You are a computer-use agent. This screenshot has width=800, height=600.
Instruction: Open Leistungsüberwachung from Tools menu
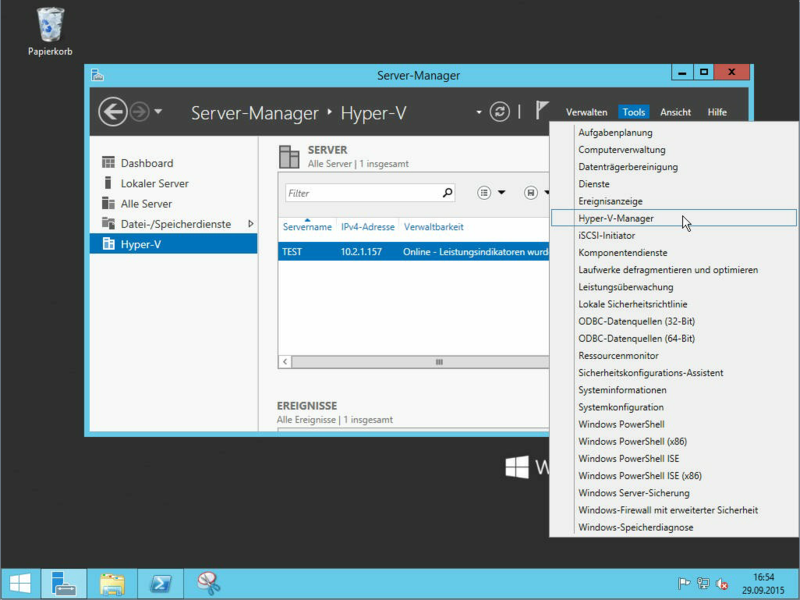[673, 287]
